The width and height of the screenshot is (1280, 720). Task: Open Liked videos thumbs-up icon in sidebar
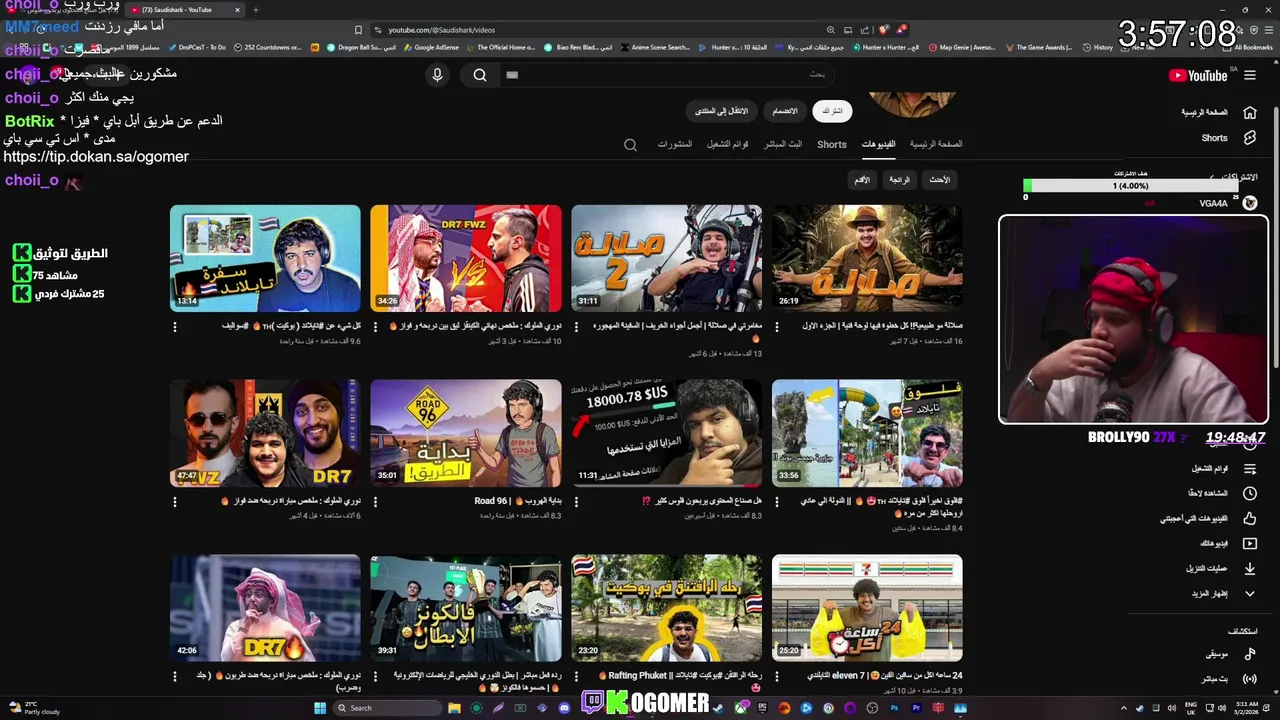pyautogui.click(x=1249, y=518)
